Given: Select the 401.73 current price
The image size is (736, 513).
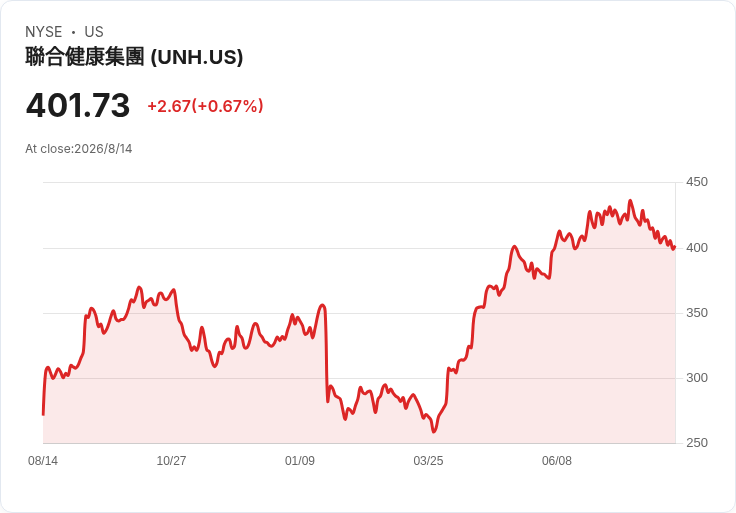Looking at the screenshot, I should click(x=78, y=105).
